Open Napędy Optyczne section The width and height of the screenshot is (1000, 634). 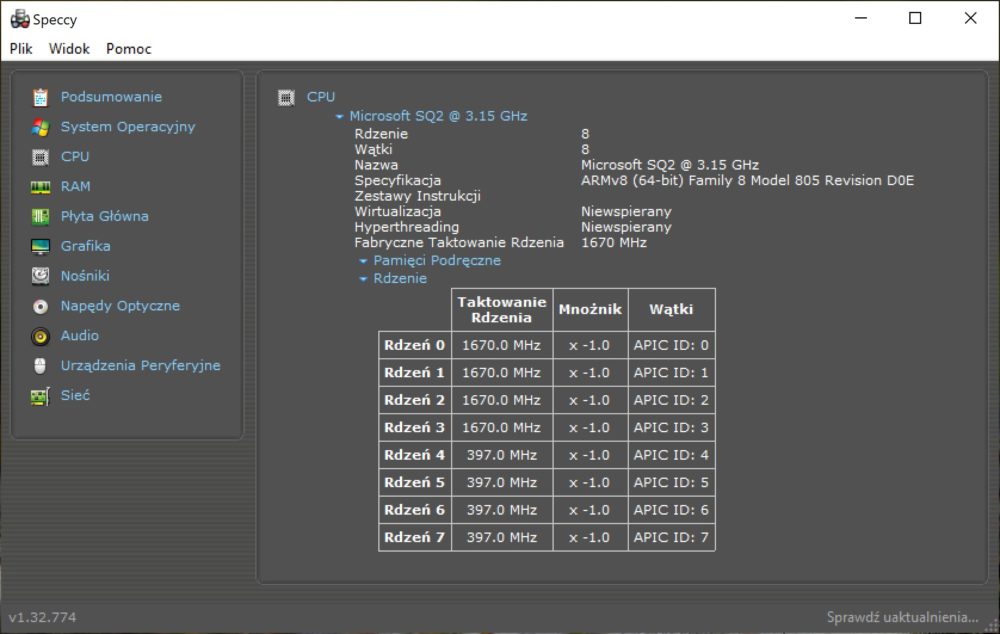[120, 306]
